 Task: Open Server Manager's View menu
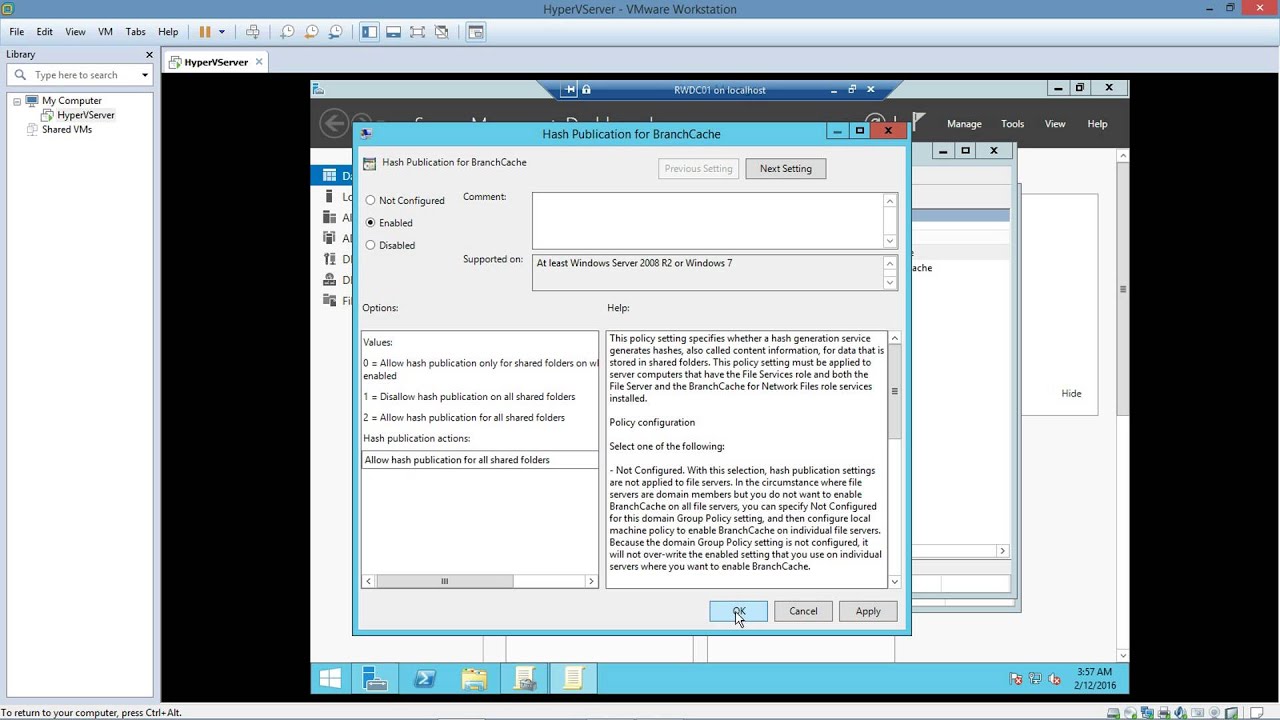point(1055,124)
